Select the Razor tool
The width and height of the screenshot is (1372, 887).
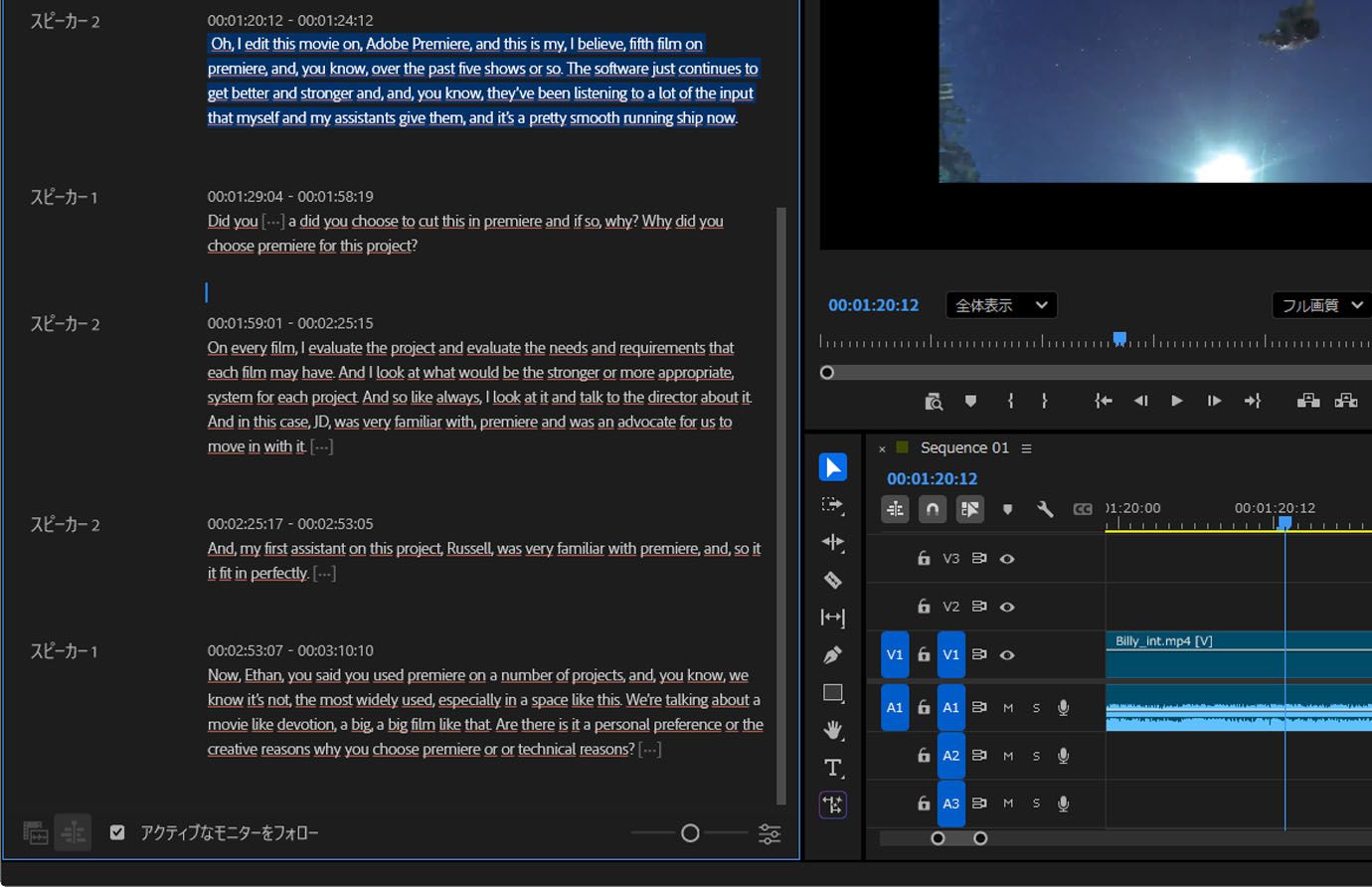coord(833,580)
